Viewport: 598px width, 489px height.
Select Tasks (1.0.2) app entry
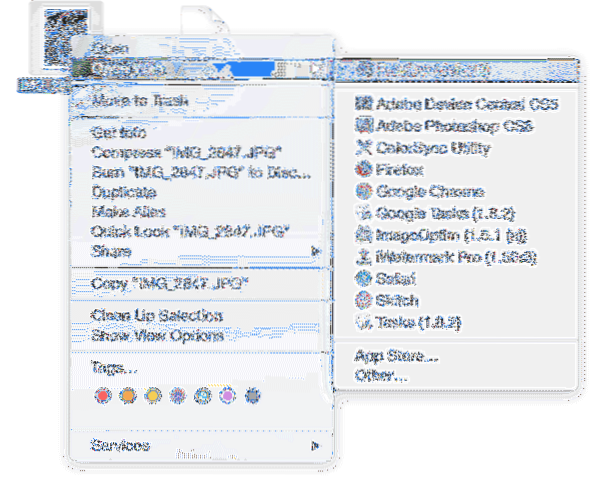[408, 322]
